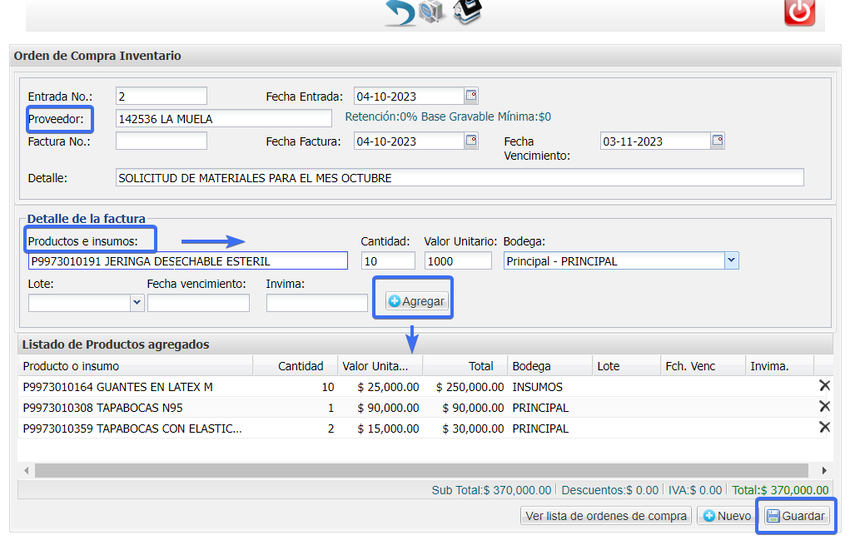Image resolution: width=850 pixels, height=550 pixels.
Task: Sort by Lote column header
Action: click(x=627, y=366)
